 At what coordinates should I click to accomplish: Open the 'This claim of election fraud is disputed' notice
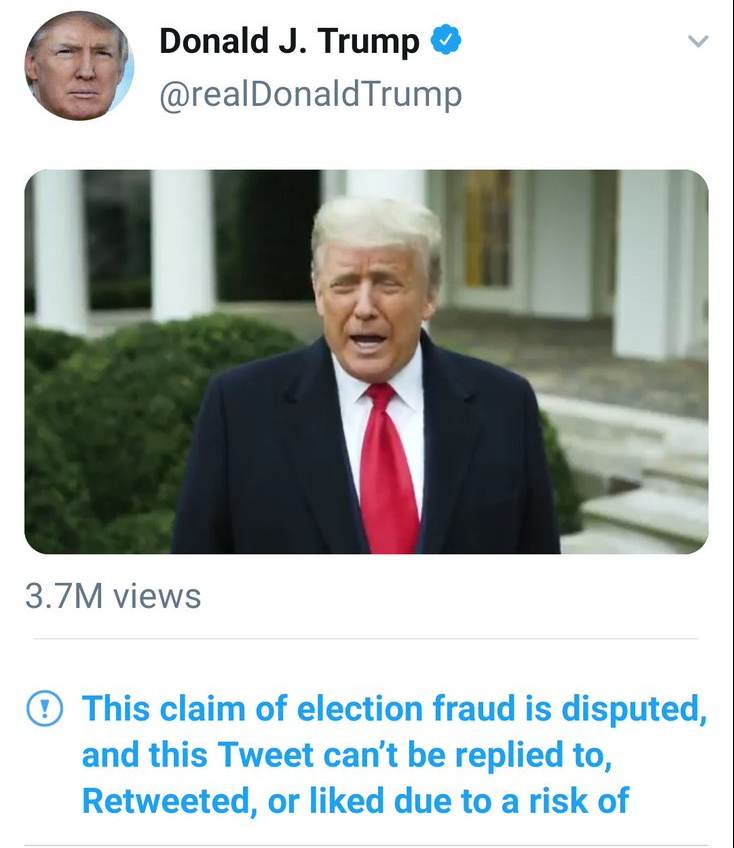(394, 709)
